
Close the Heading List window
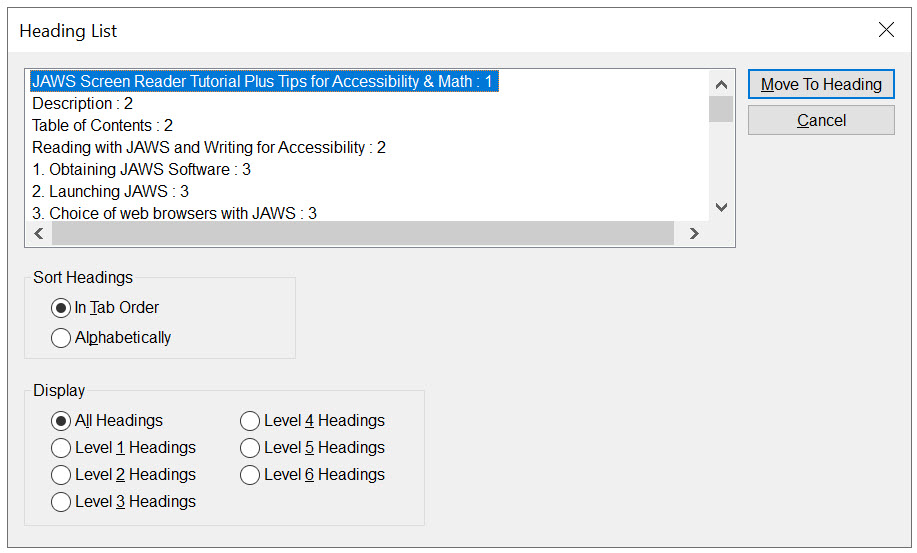886,30
